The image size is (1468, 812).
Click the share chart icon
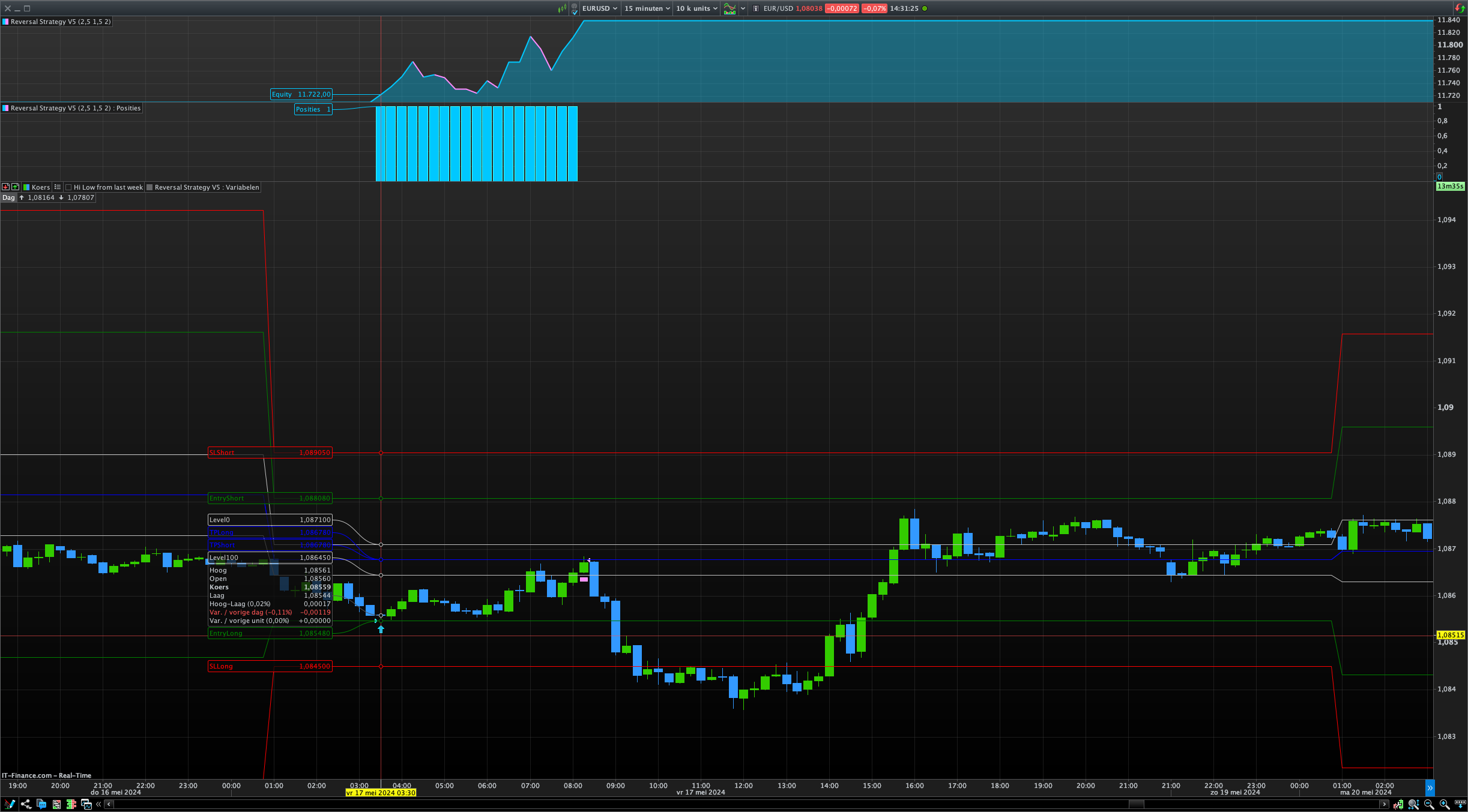point(26,804)
